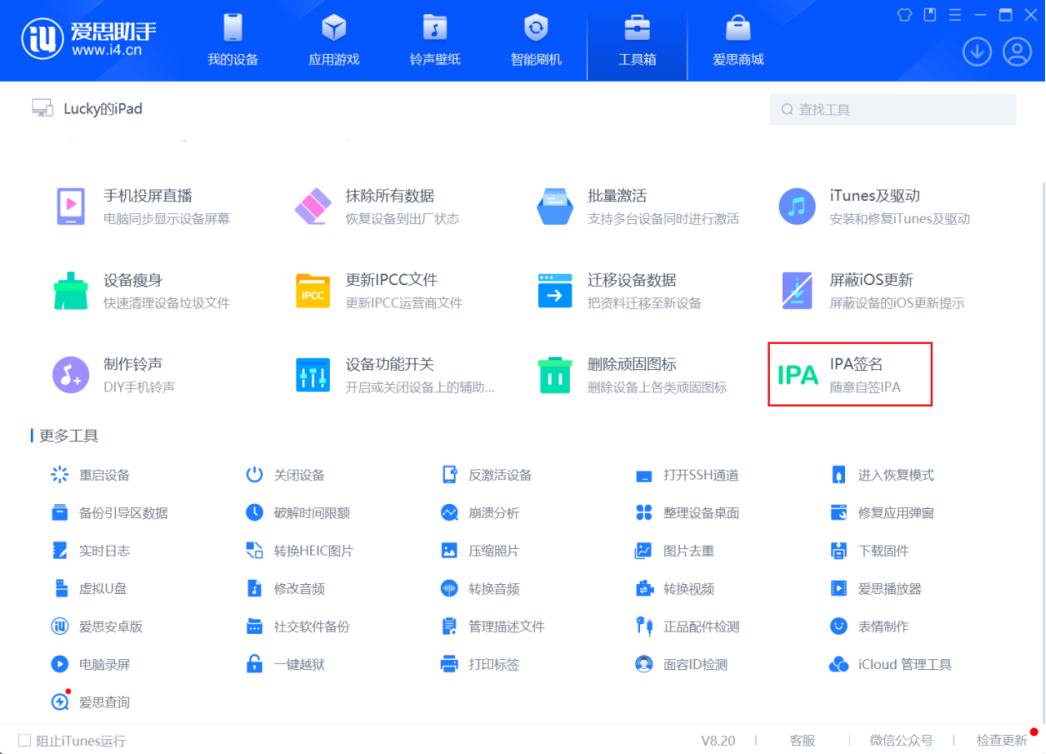Open the iTunes及驱动 installer tool
Screen dimensions: 1046x754
pos(874,207)
